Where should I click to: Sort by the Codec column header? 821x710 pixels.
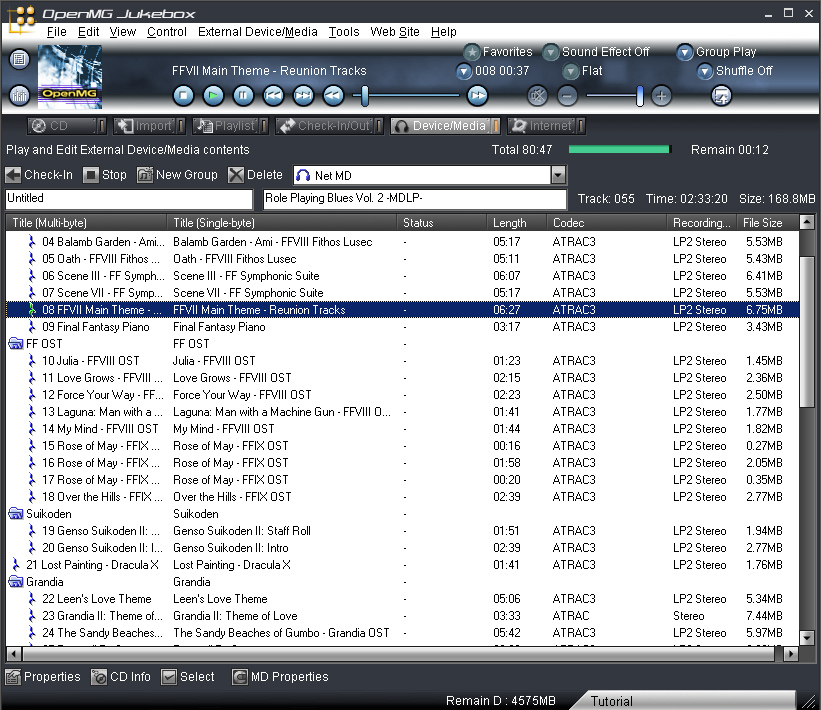tap(606, 223)
